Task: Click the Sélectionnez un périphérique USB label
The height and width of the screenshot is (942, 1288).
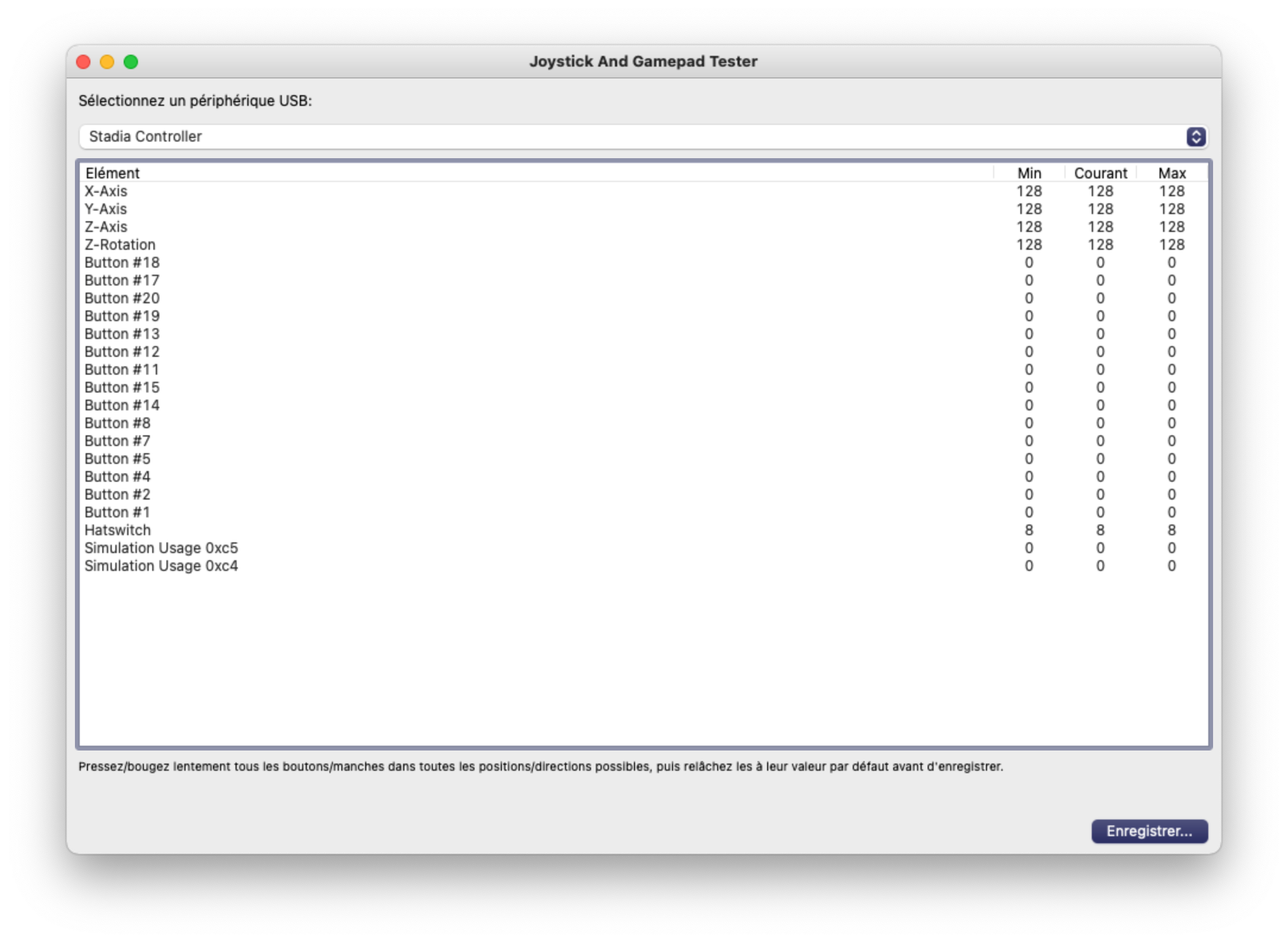Action: [x=195, y=101]
